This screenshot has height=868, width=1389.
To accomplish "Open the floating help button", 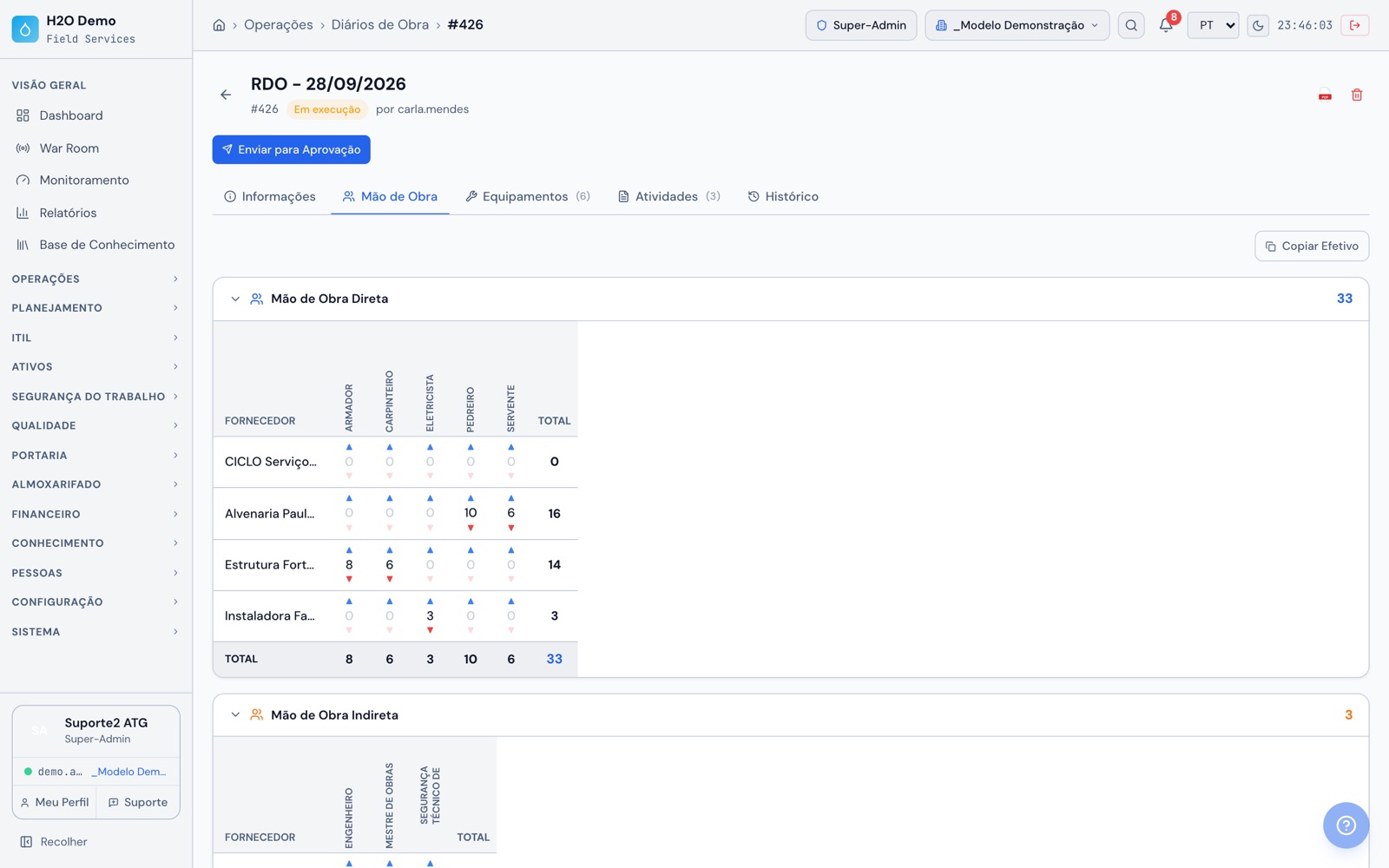I will pos(1346,825).
